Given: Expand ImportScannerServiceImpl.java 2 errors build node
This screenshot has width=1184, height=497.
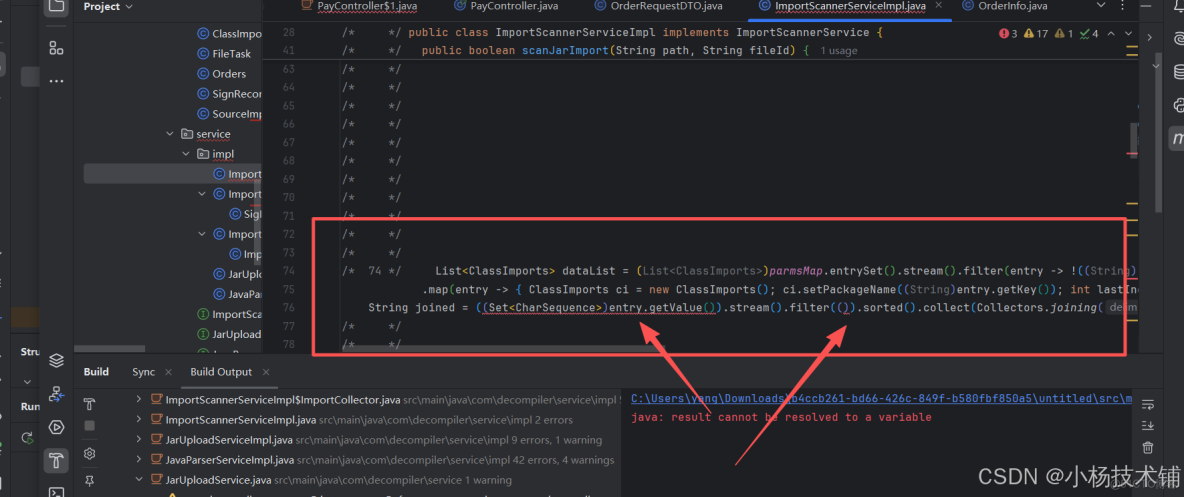Looking at the screenshot, I should point(139,419).
